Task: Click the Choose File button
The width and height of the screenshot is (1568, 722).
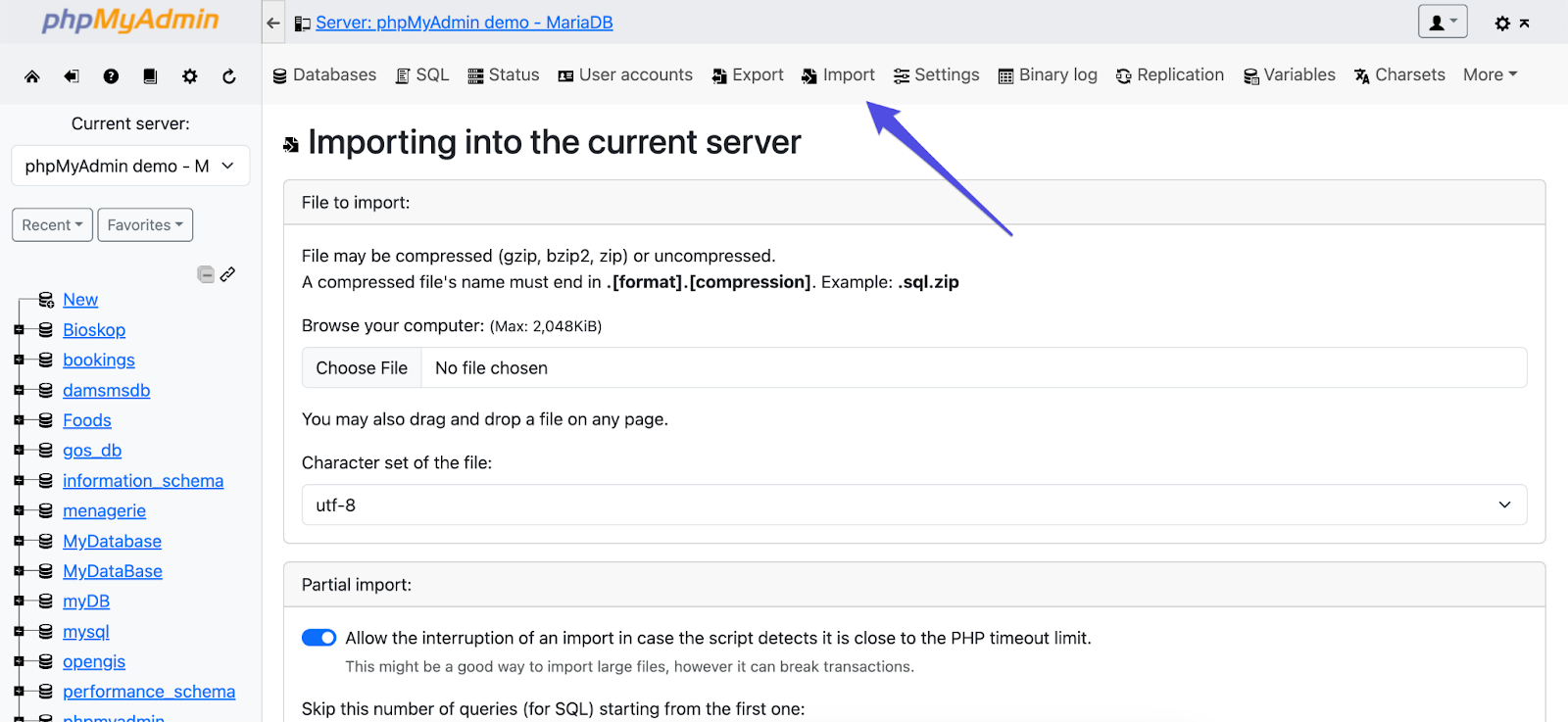Action: click(x=362, y=367)
